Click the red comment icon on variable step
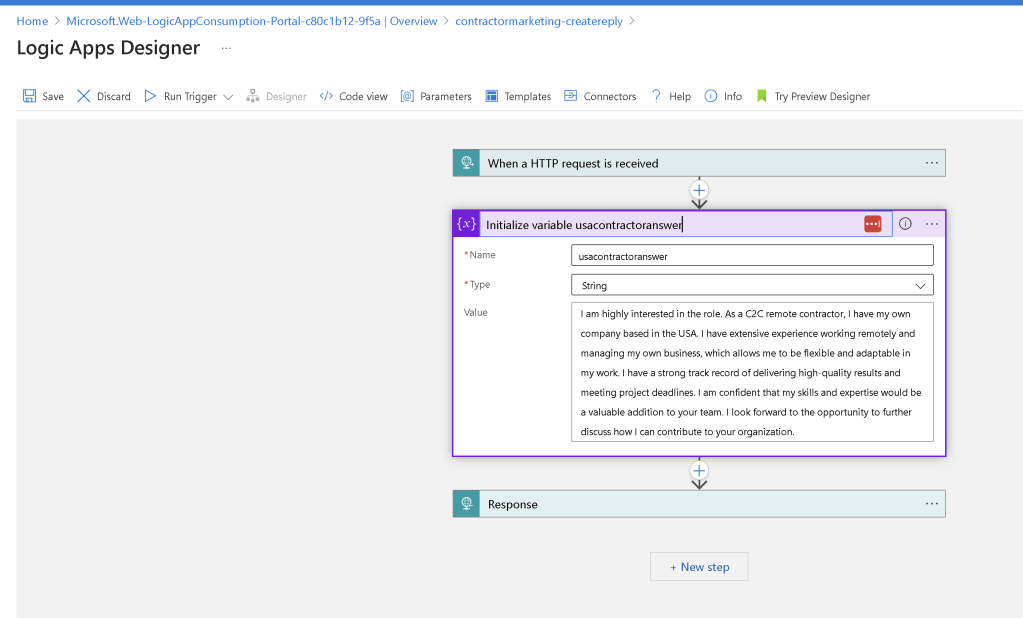 [873, 224]
